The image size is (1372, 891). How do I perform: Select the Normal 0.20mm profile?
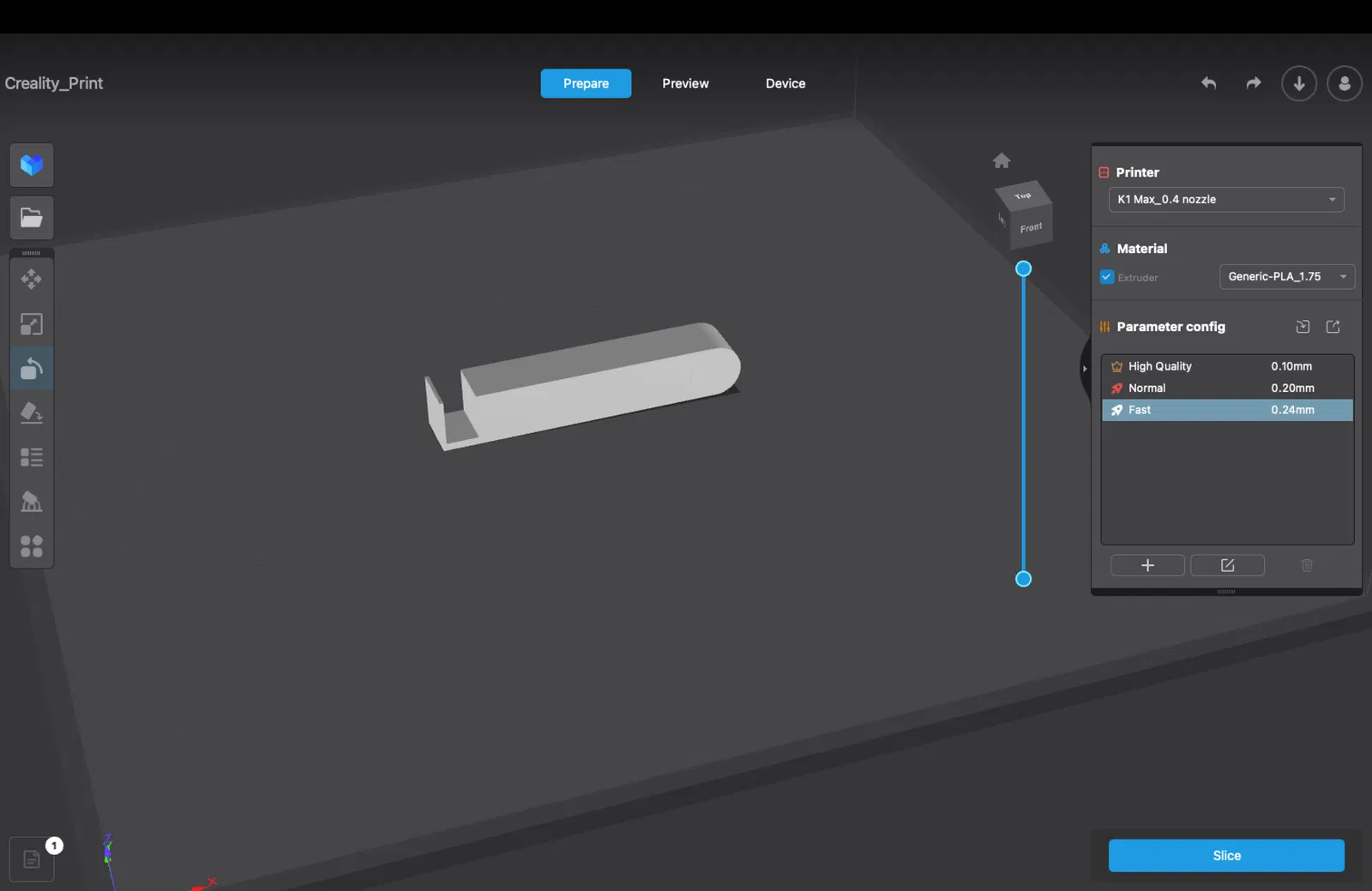[1227, 388]
